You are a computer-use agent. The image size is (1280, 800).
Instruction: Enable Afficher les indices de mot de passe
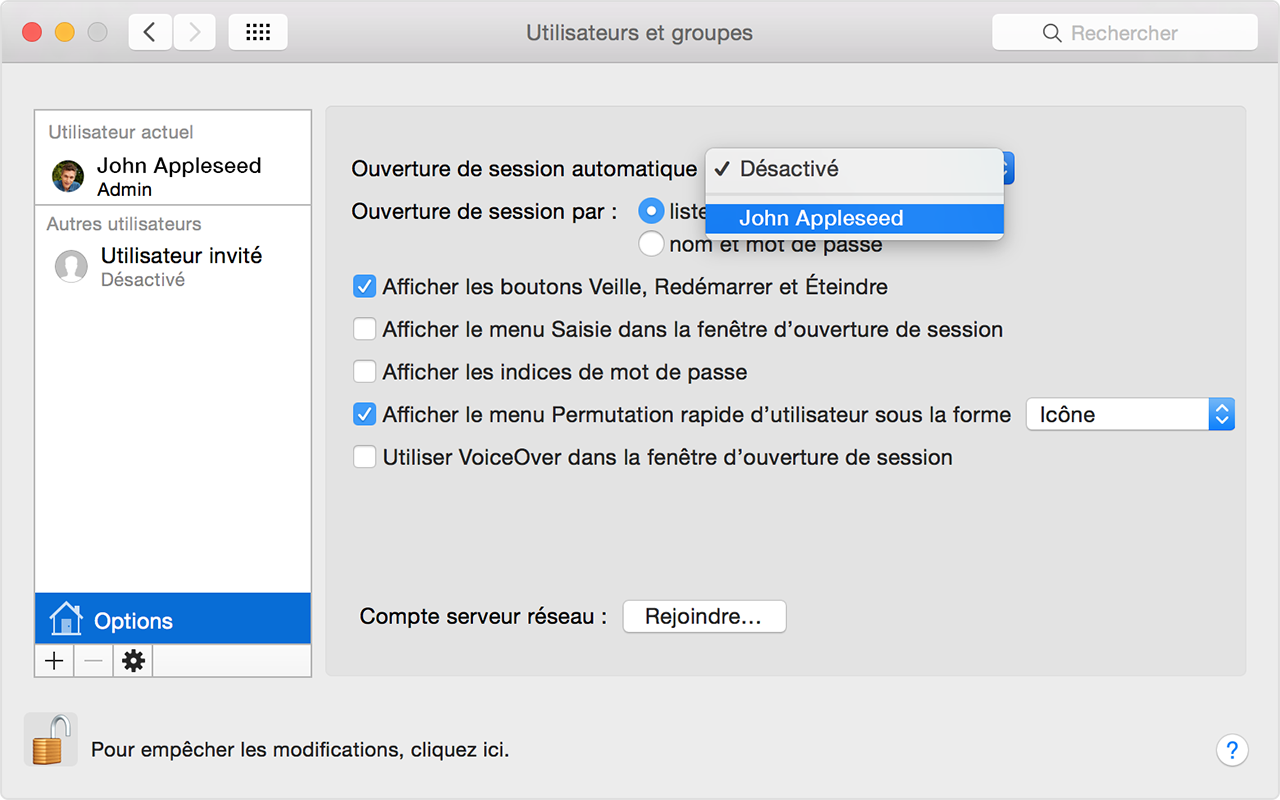coord(364,372)
